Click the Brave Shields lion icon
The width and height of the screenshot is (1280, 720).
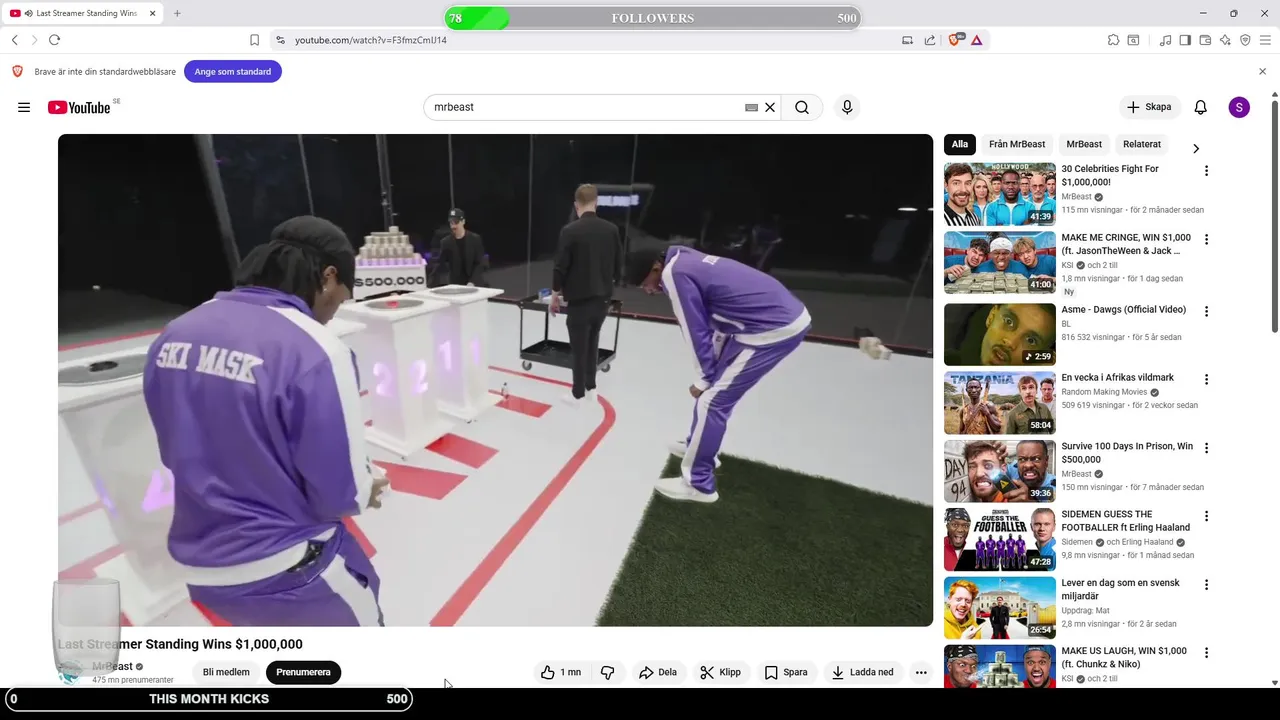click(x=955, y=40)
